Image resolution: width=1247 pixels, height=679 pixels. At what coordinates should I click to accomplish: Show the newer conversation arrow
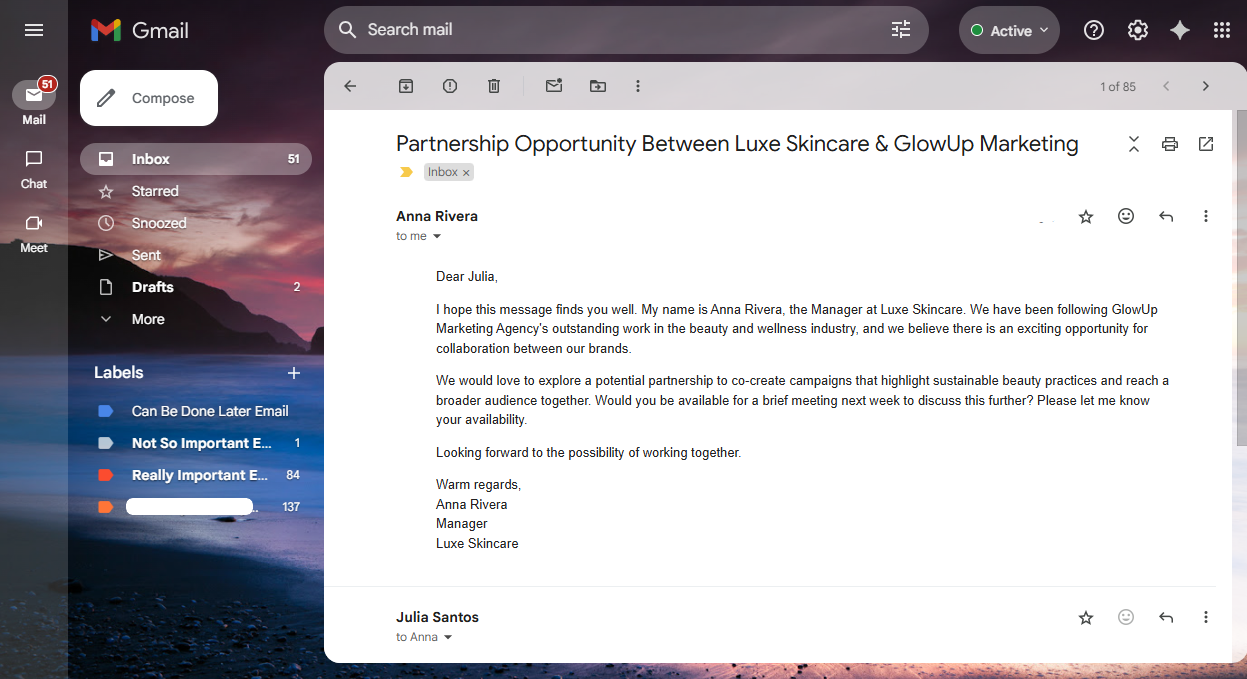pos(1166,86)
